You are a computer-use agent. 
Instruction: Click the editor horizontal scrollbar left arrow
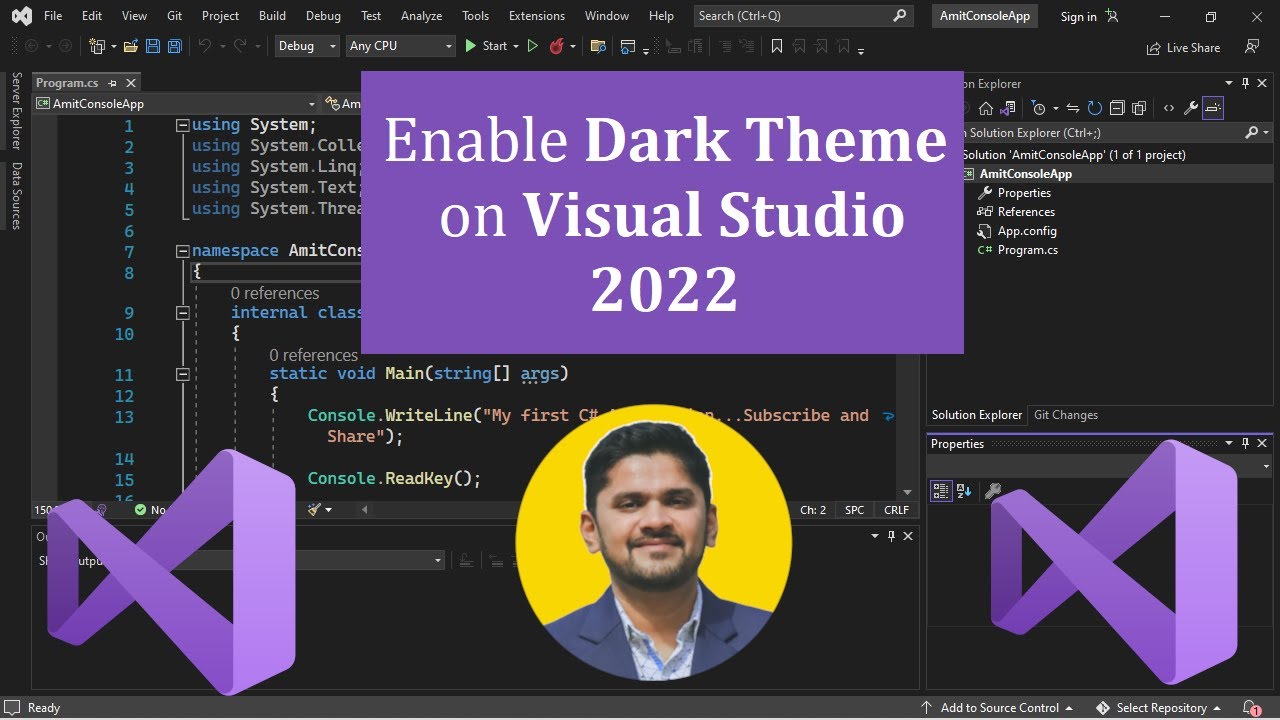tap(365, 510)
